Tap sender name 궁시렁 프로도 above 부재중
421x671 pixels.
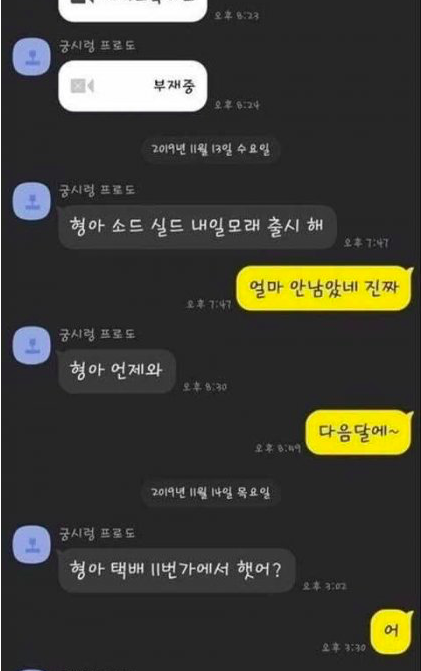pyautogui.click(x=97, y=46)
